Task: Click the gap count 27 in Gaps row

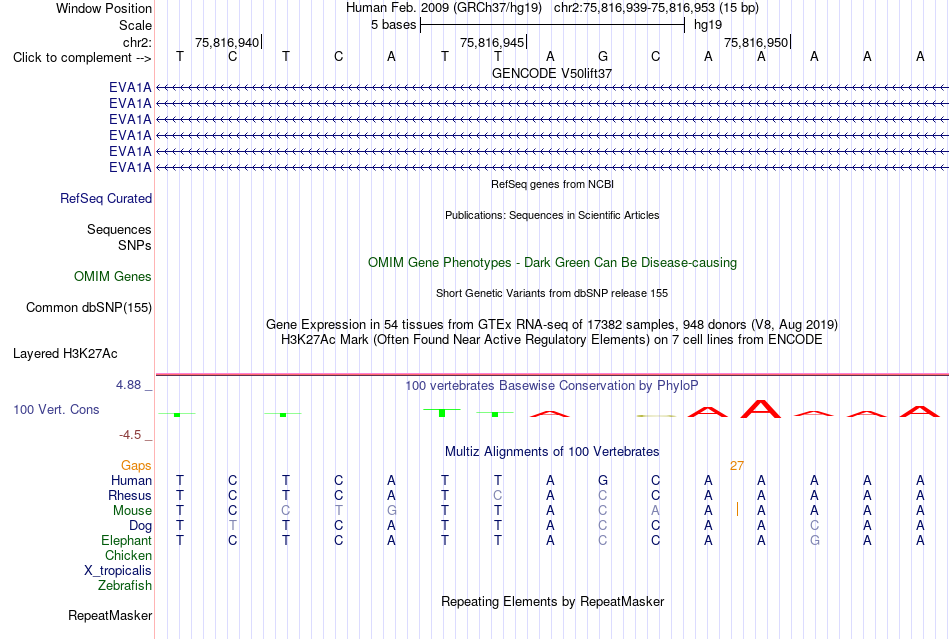Action: pos(736,465)
